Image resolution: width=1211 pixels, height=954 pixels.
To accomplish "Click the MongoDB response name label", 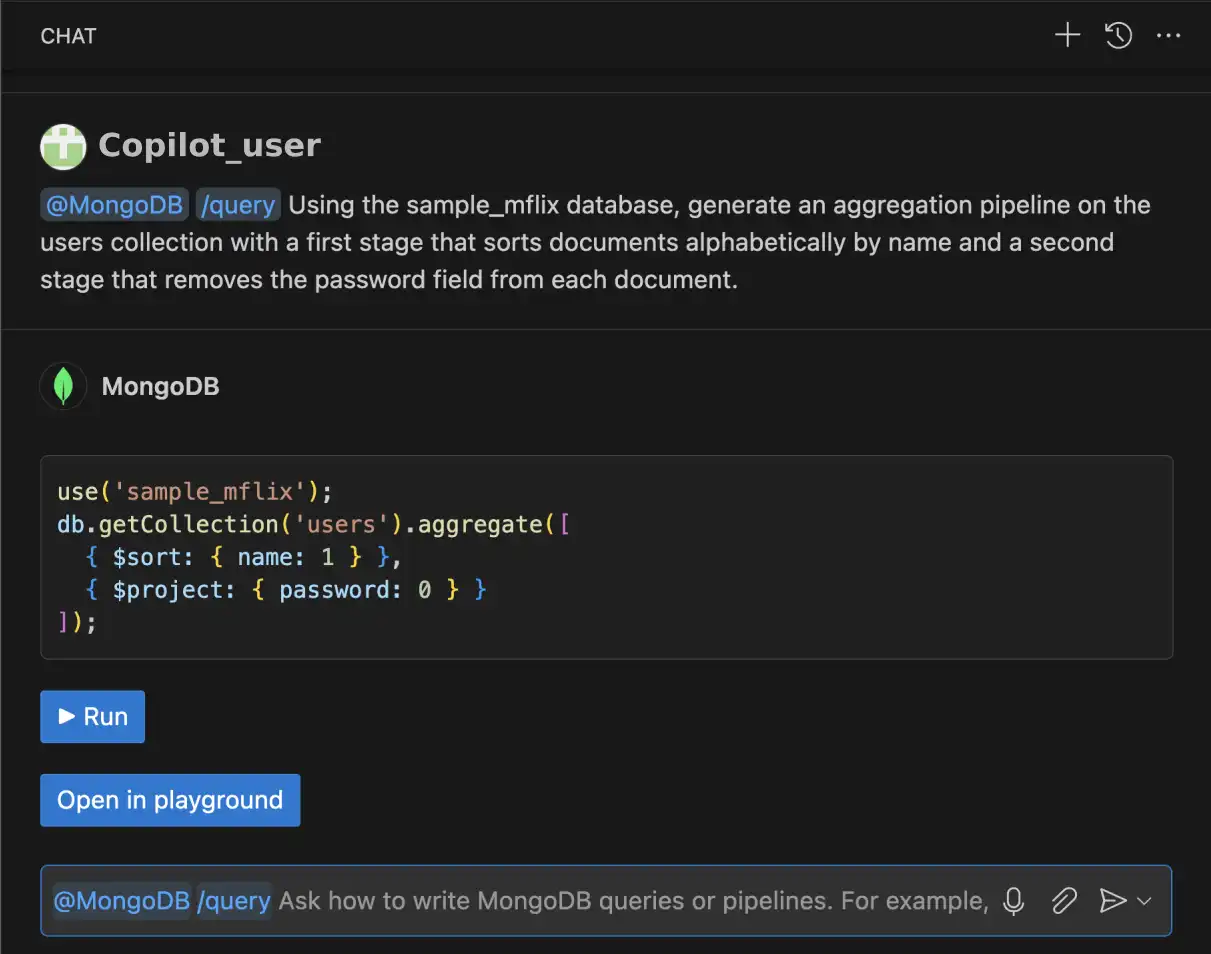I will tap(160, 385).
